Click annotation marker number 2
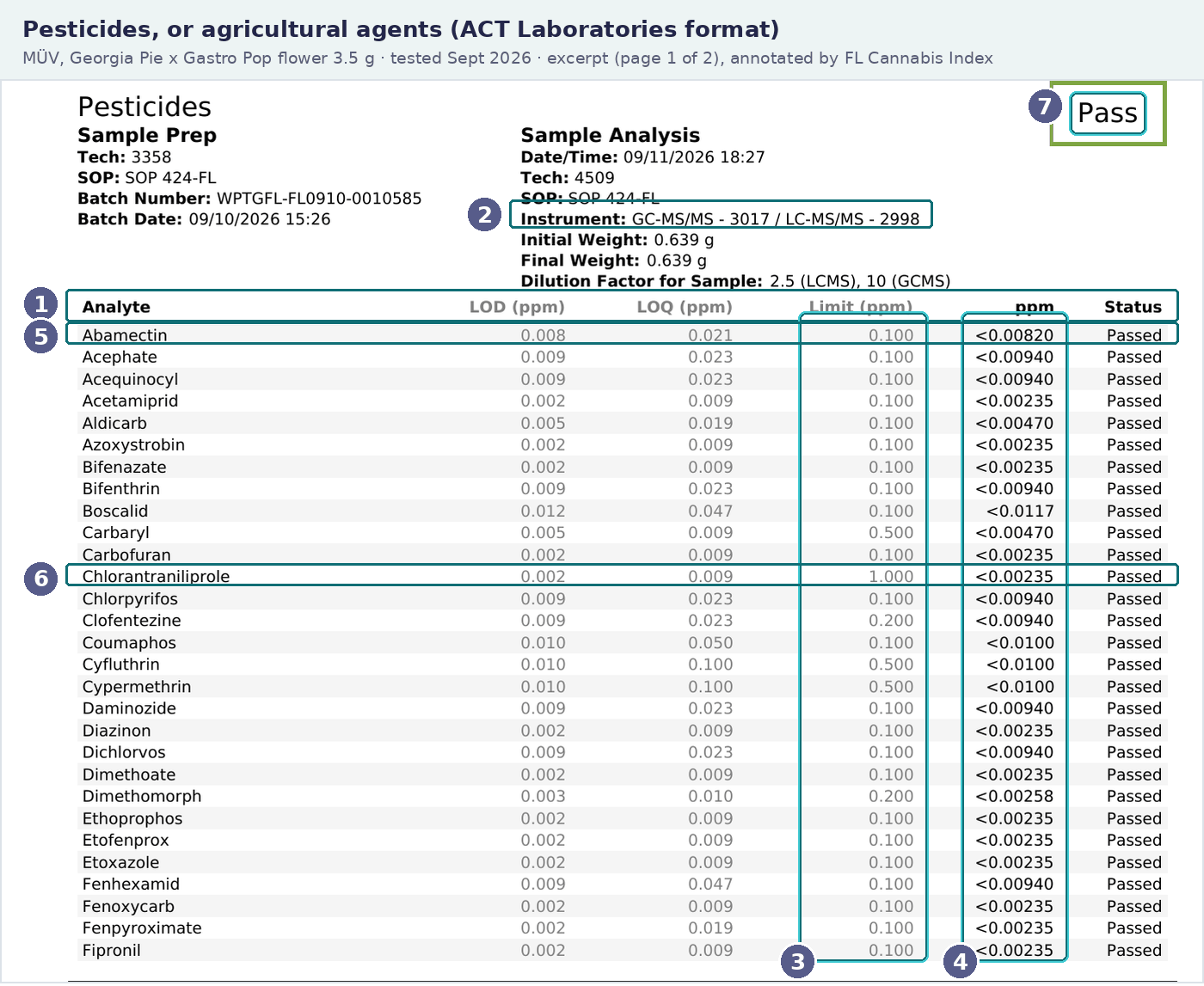 coord(485,214)
